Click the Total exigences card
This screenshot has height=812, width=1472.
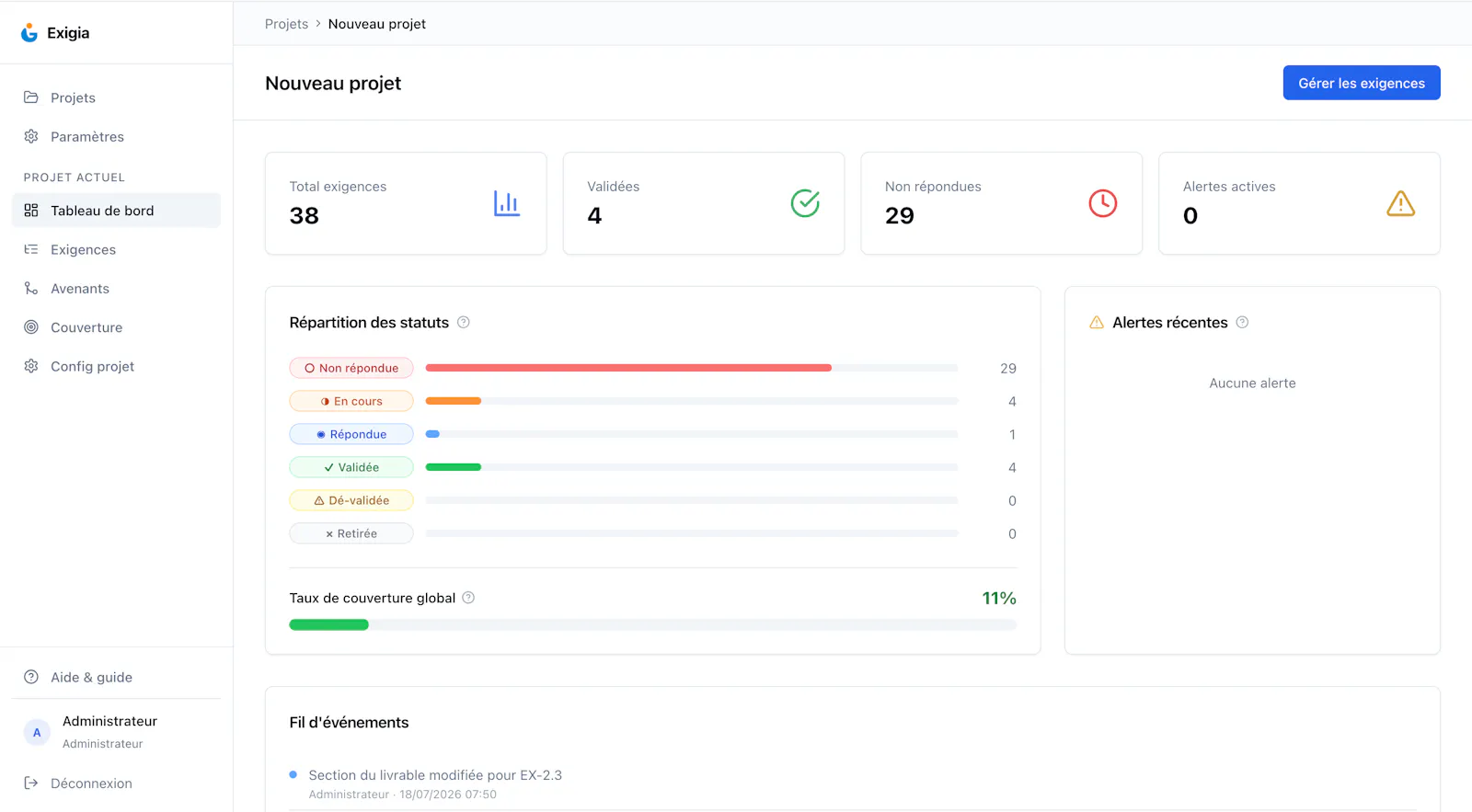click(406, 203)
